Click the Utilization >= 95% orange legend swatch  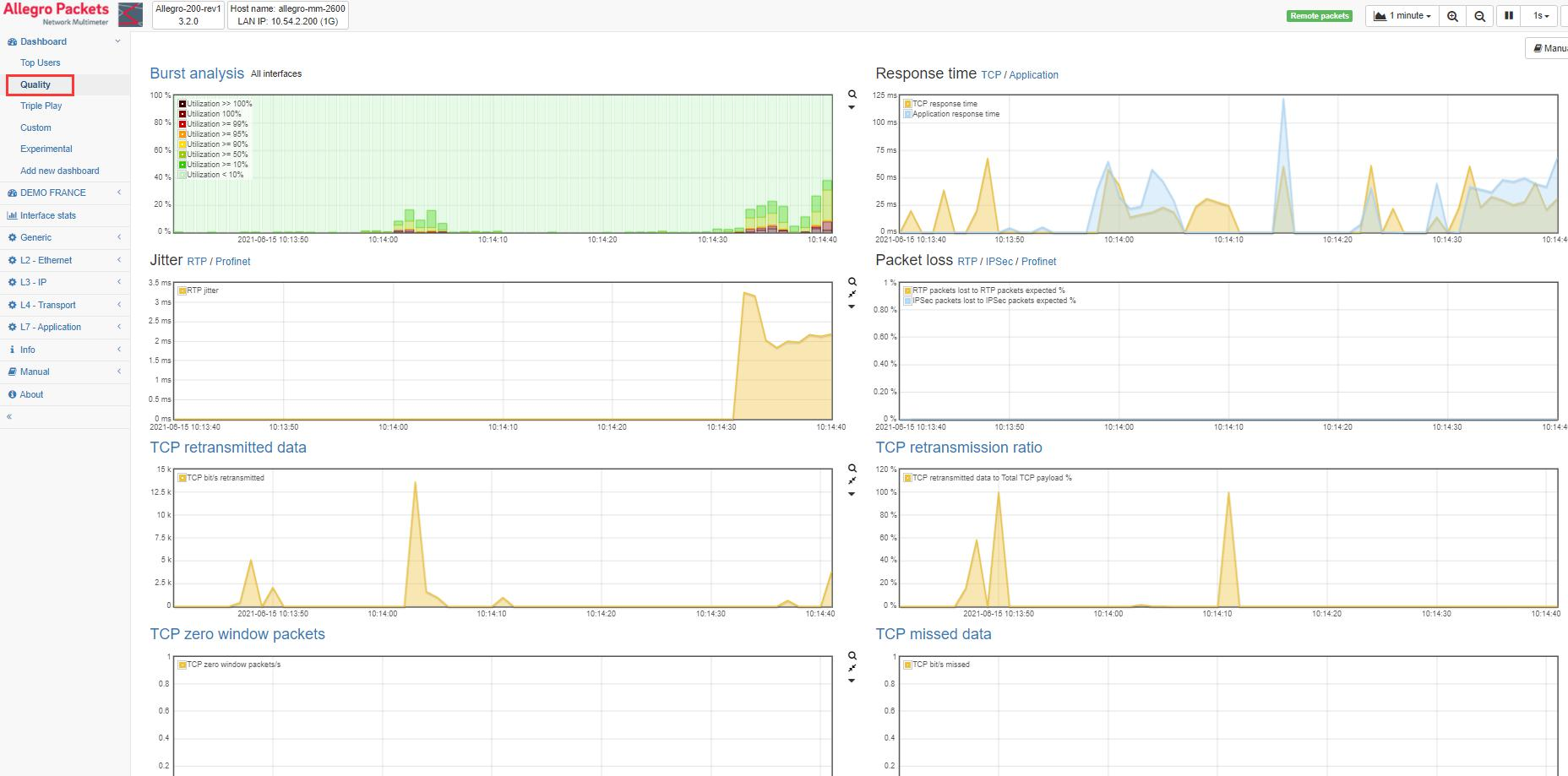point(182,134)
